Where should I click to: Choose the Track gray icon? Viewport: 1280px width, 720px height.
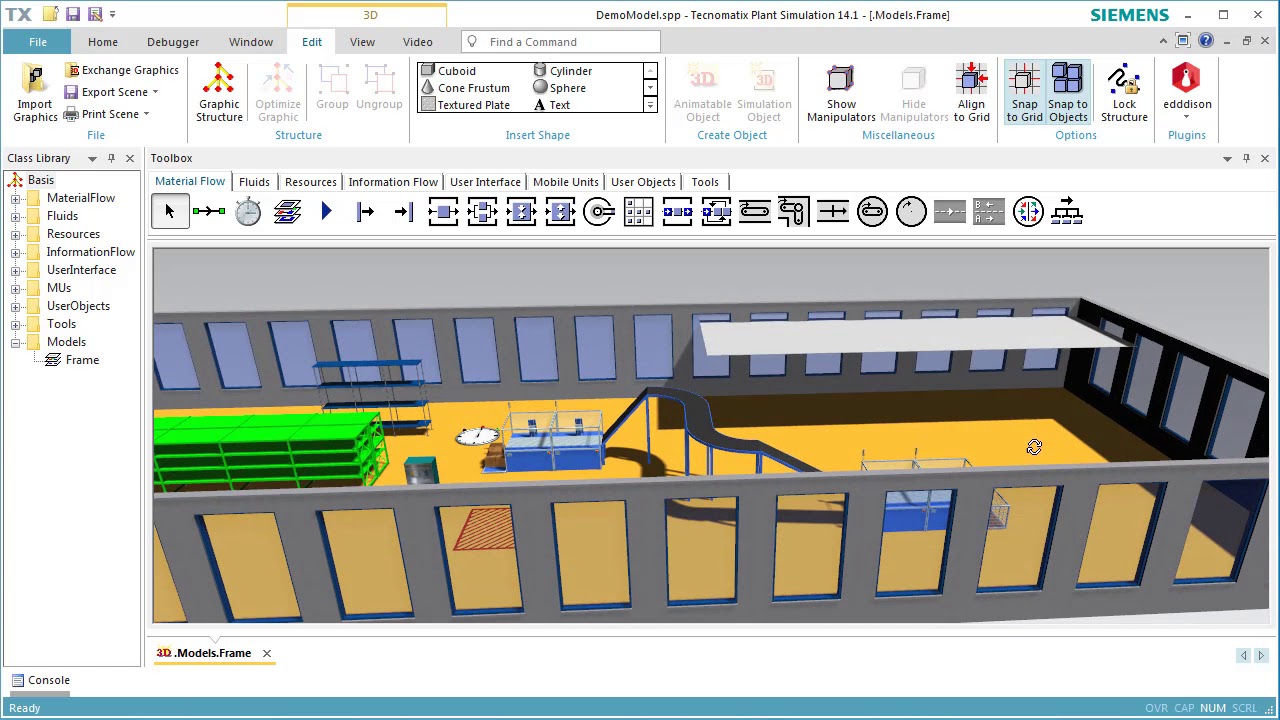point(950,211)
